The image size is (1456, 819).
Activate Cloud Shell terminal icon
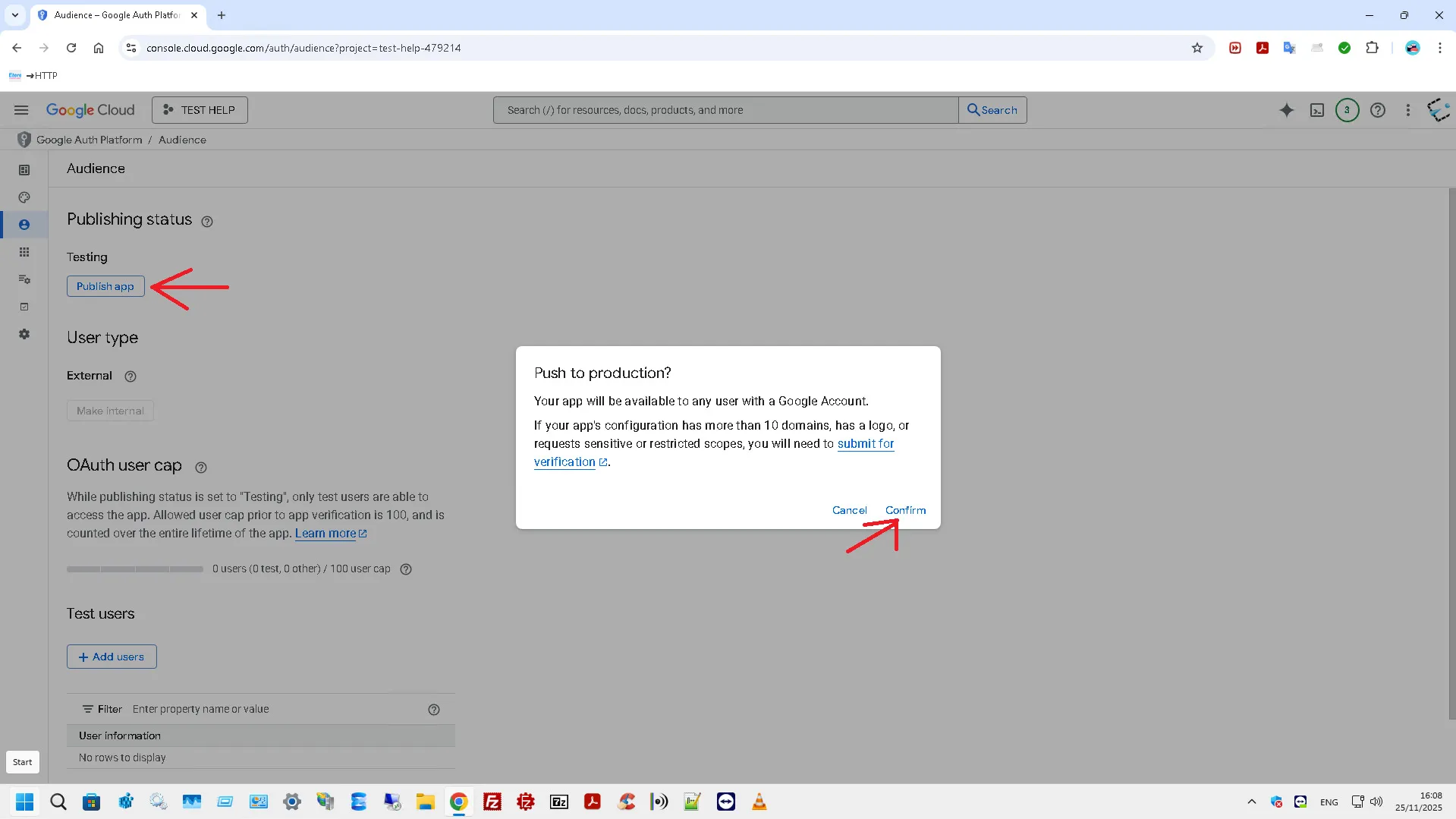click(x=1317, y=110)
